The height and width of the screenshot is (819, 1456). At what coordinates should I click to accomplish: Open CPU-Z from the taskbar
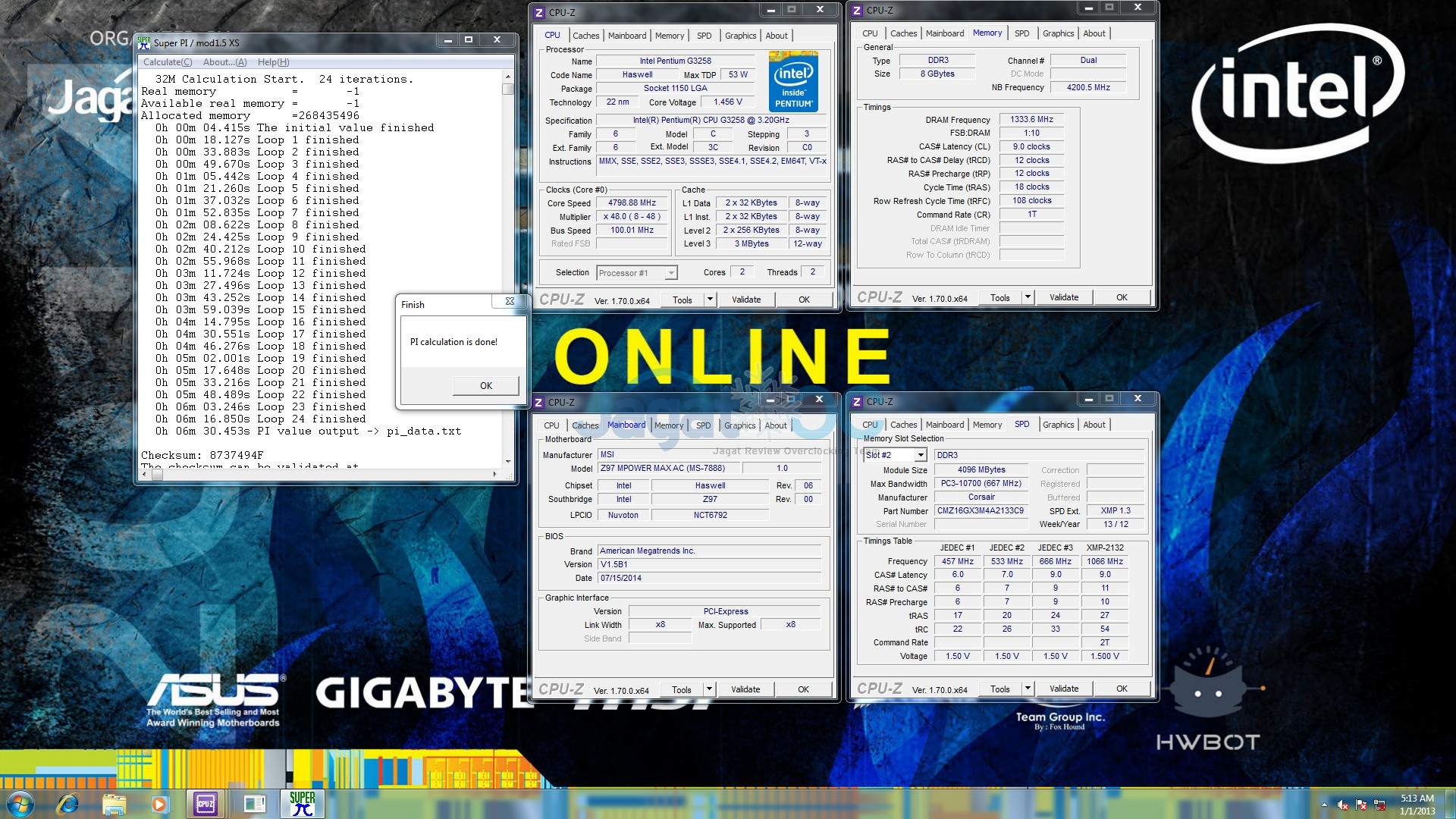[x=205, y=804]
